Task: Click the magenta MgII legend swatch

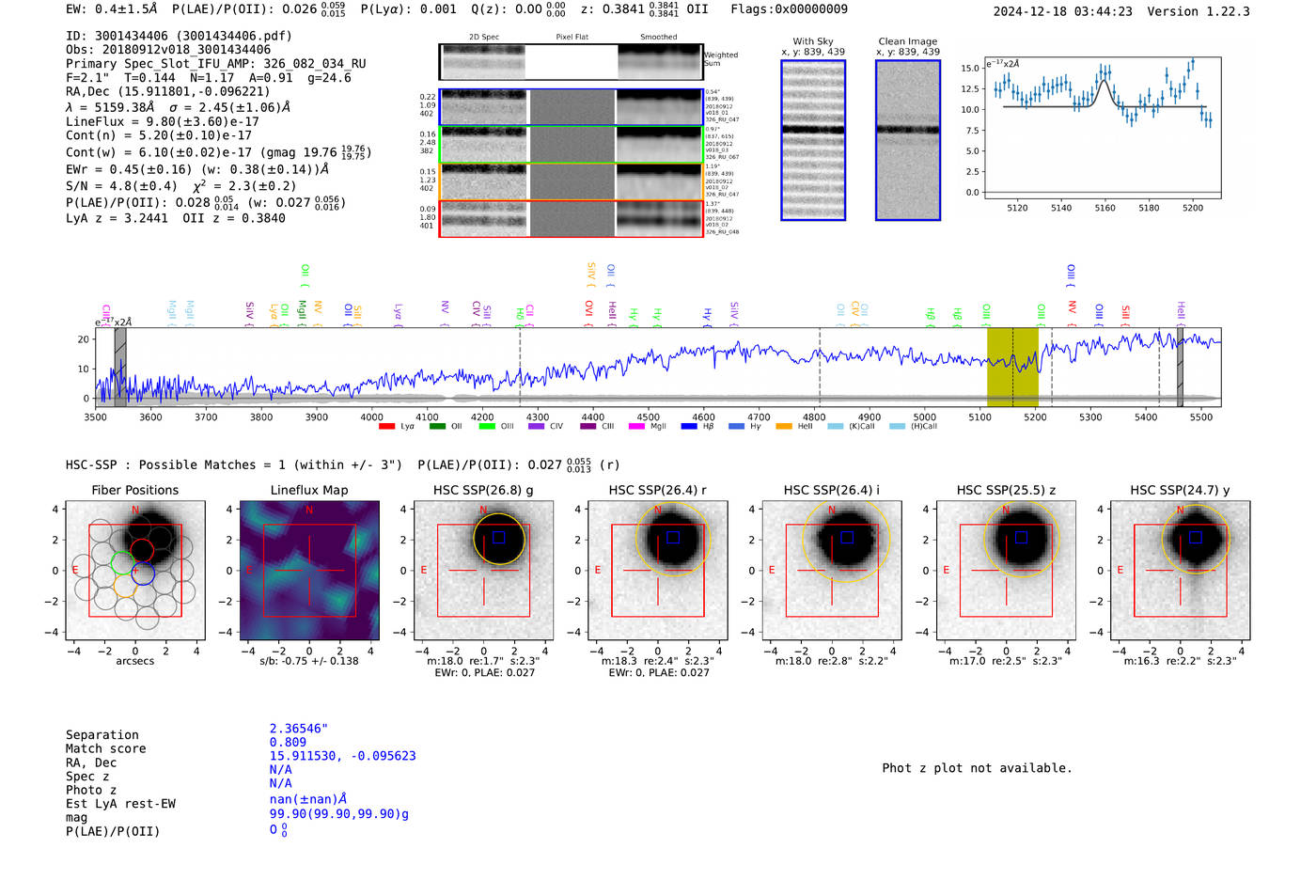Action: 636,427
